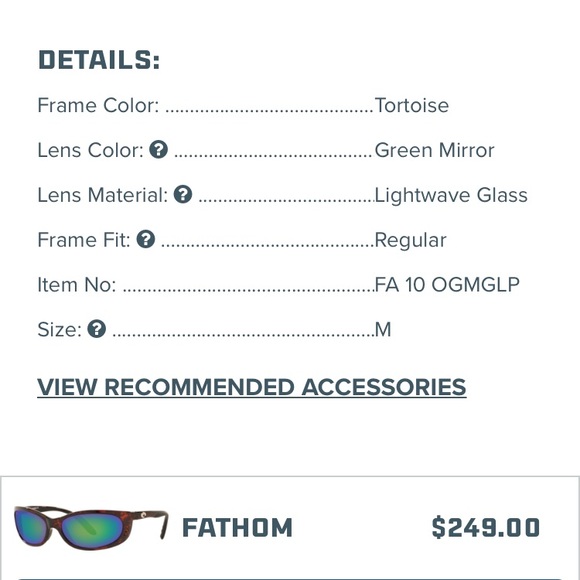The height and width of the screenshot is (580, 580).
Task: Open the Frame Fit help icon
Action: coord(146,239)
